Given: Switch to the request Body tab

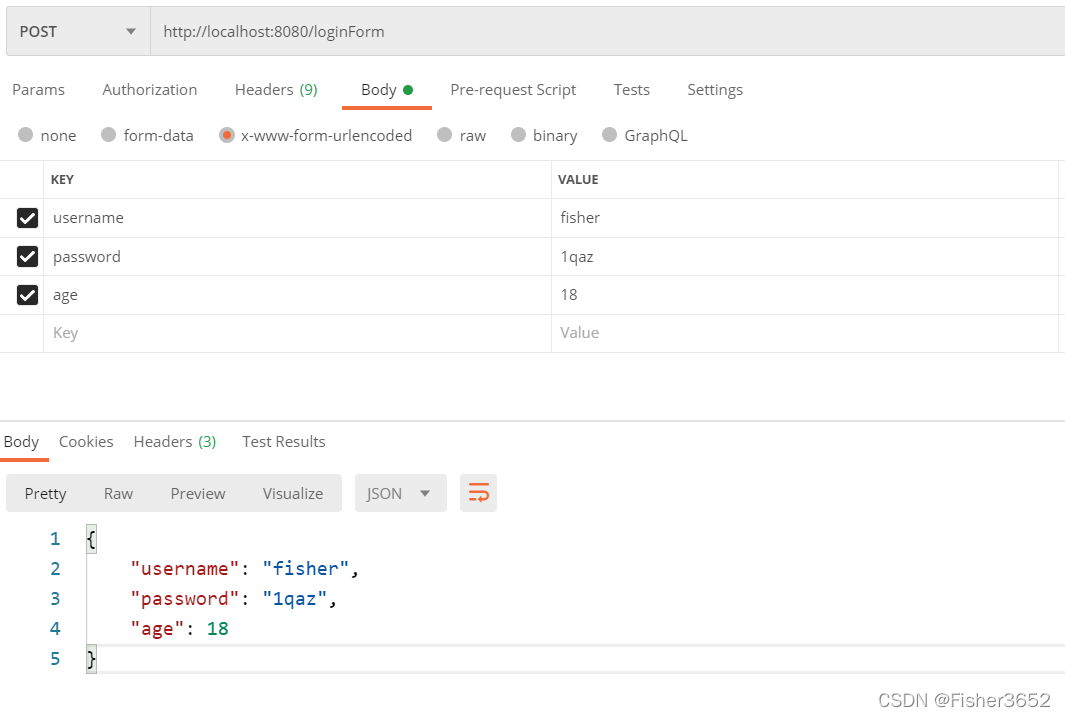Looking at the screenshot, I should (386, 90).
